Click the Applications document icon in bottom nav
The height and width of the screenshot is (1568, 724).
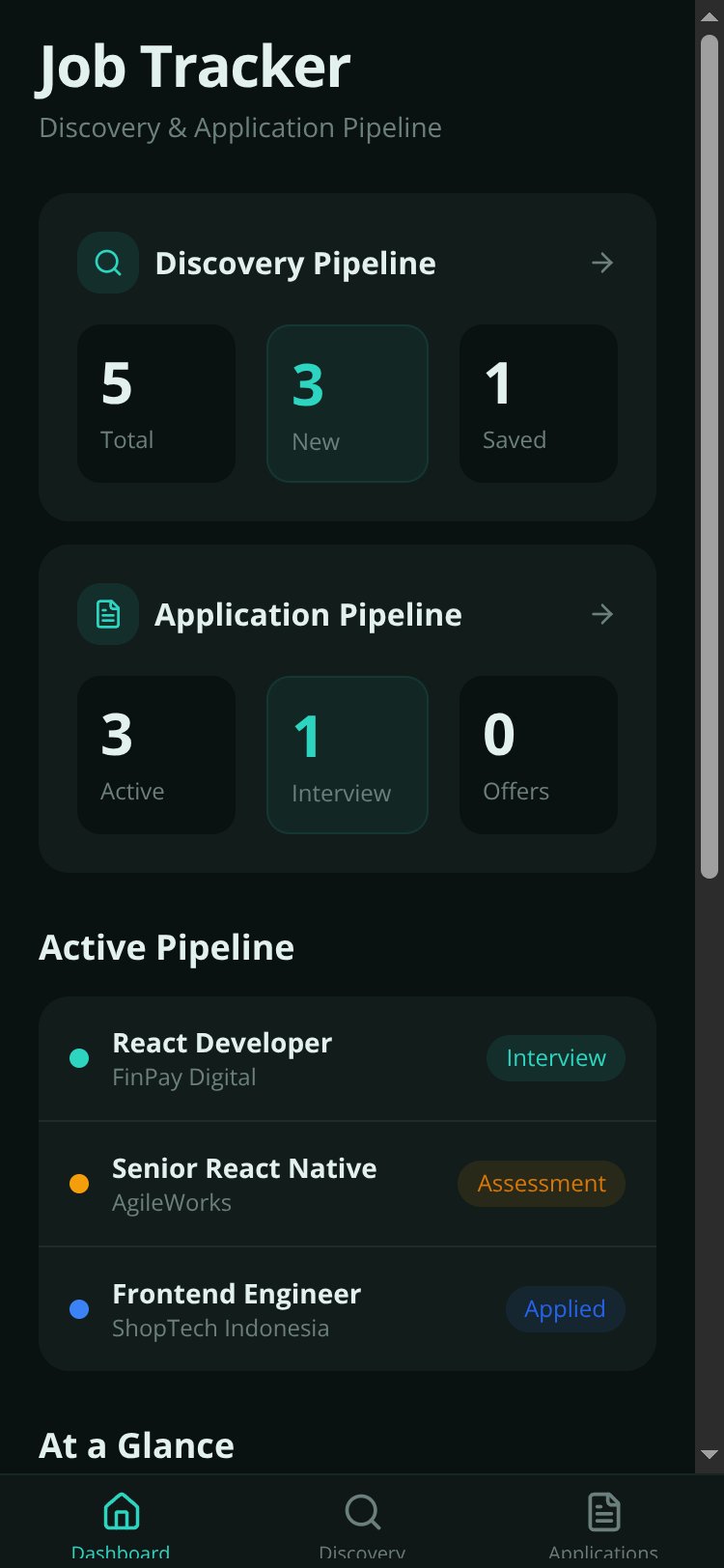click(x=603, y=1511)
